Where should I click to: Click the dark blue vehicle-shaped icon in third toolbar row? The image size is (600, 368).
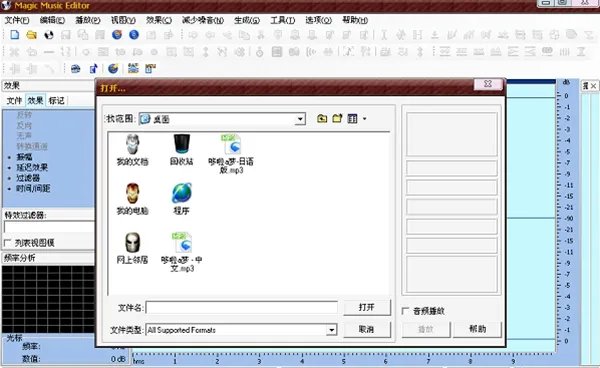(x=76, y=68)
